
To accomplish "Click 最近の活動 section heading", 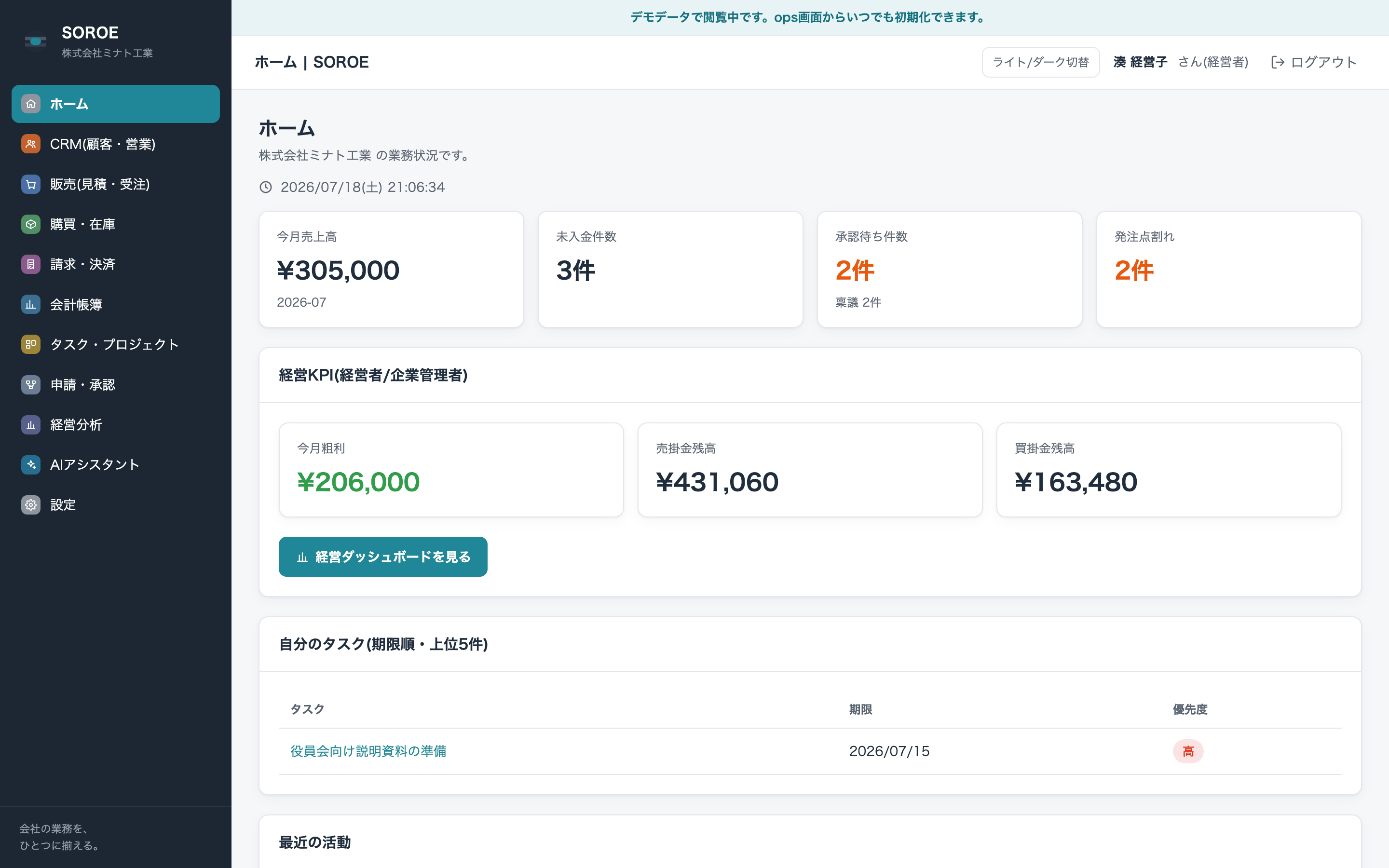I will click(314, 842).
